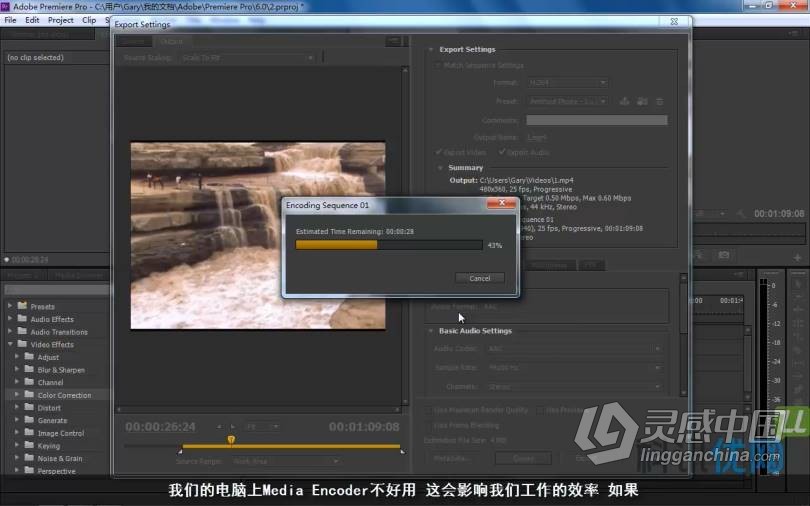Viewport: 810px width, 506px height.
Task: Open the Source Scaling dropdown
Action: pyautogui.click(x=247, y=58)
